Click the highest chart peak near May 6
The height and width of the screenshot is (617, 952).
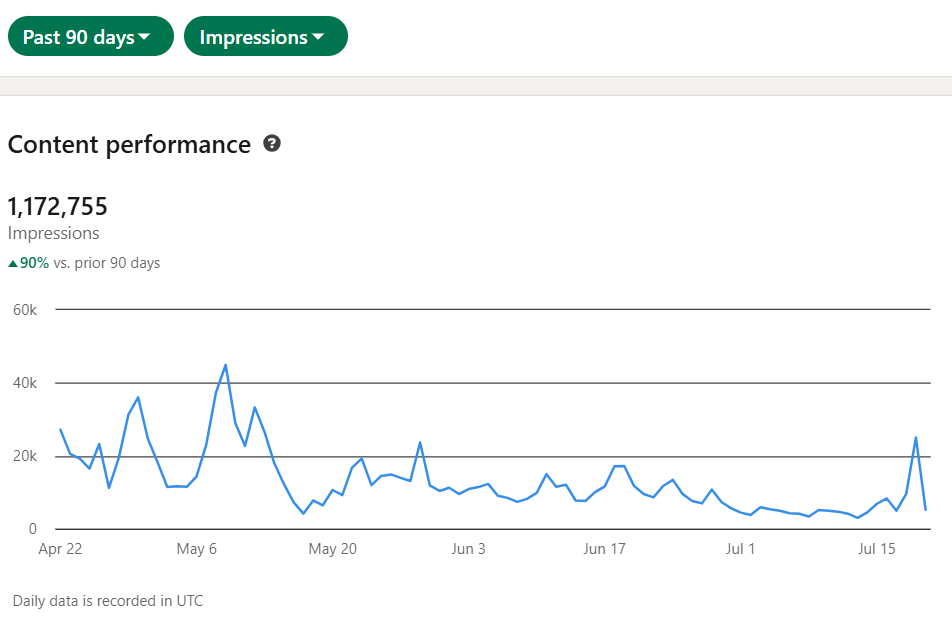click(x=226, y=365)
